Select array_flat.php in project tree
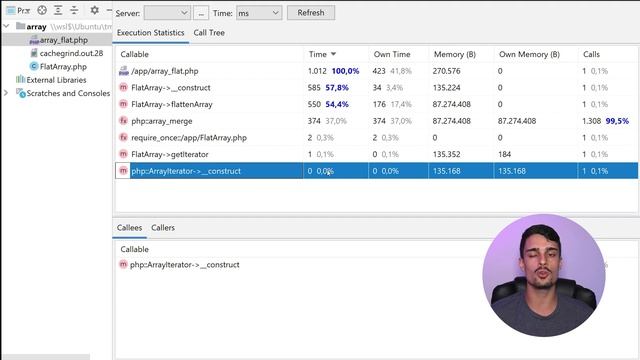The image size is (640, 360). pyautogui.click(x=64, y=40)
